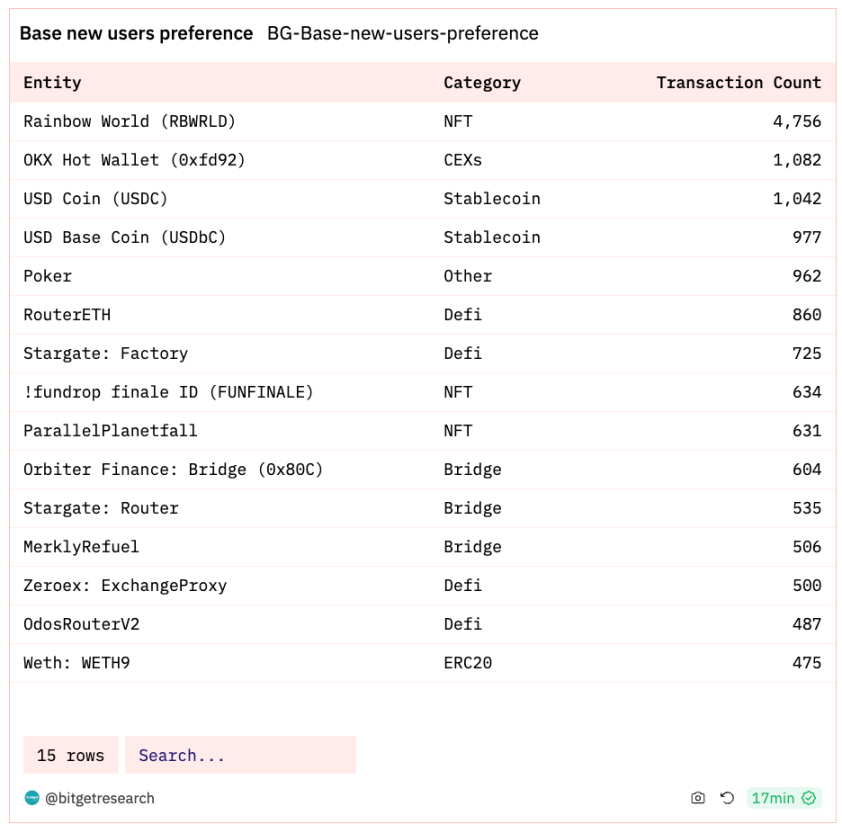Click the bitgetresearch avatar icon
This screenshot has height=833, width=842.
32,798
